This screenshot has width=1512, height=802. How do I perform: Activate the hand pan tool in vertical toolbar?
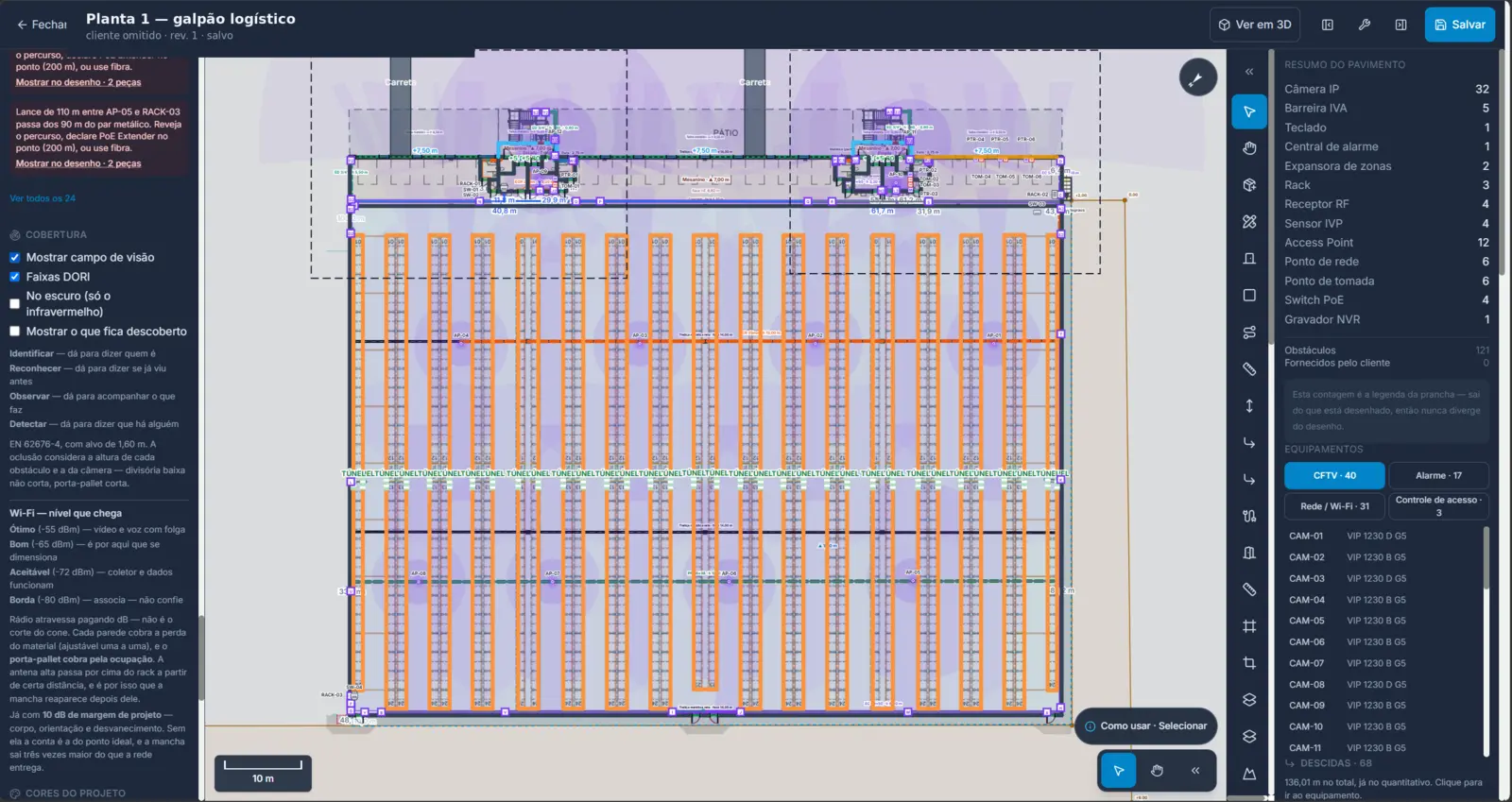click(1249, 148)
